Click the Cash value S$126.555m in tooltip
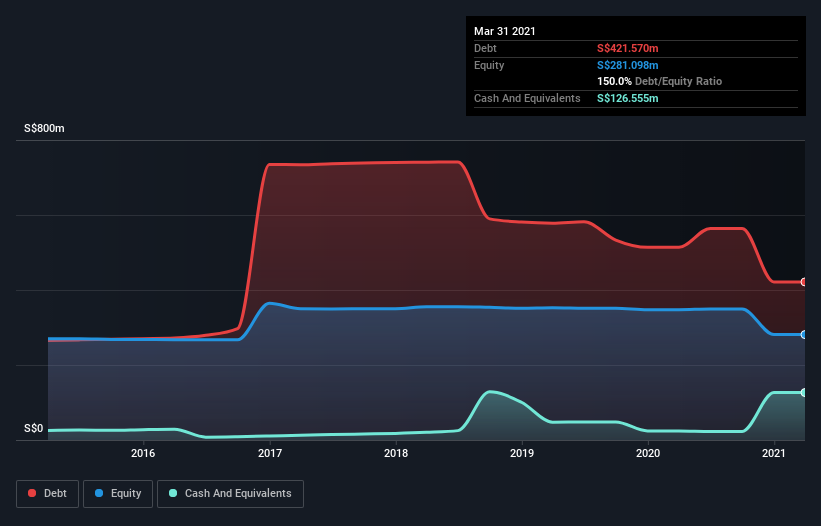This screenshot has width=821, height=526. click(628, 98)
